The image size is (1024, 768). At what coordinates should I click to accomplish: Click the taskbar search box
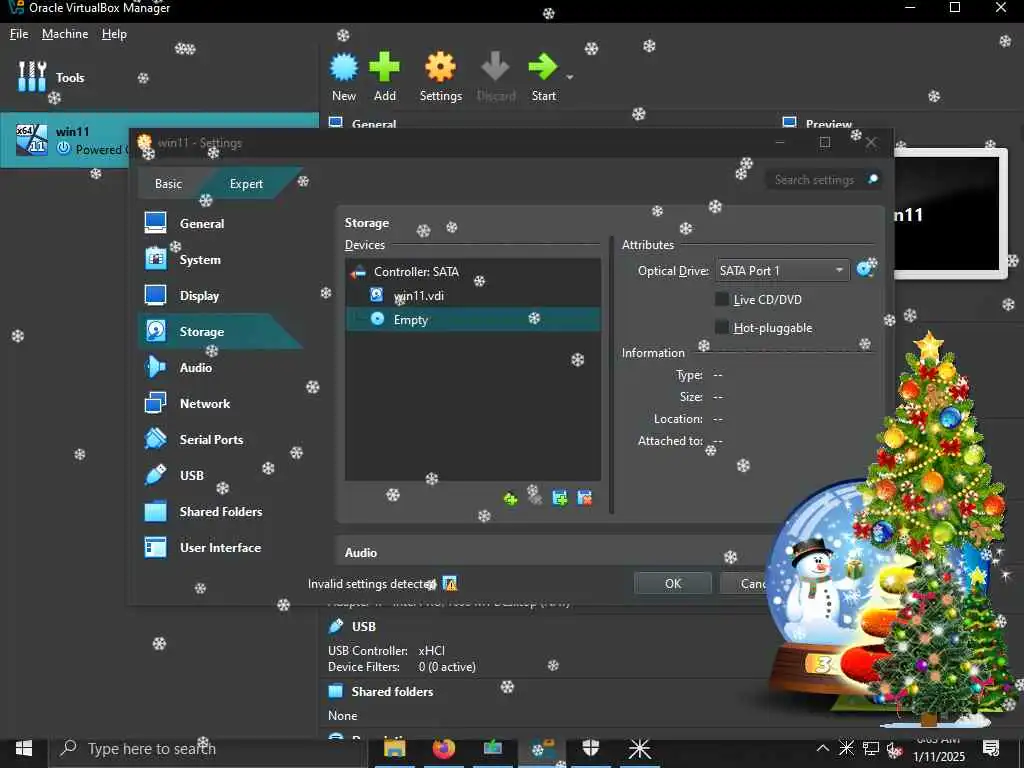208,748
